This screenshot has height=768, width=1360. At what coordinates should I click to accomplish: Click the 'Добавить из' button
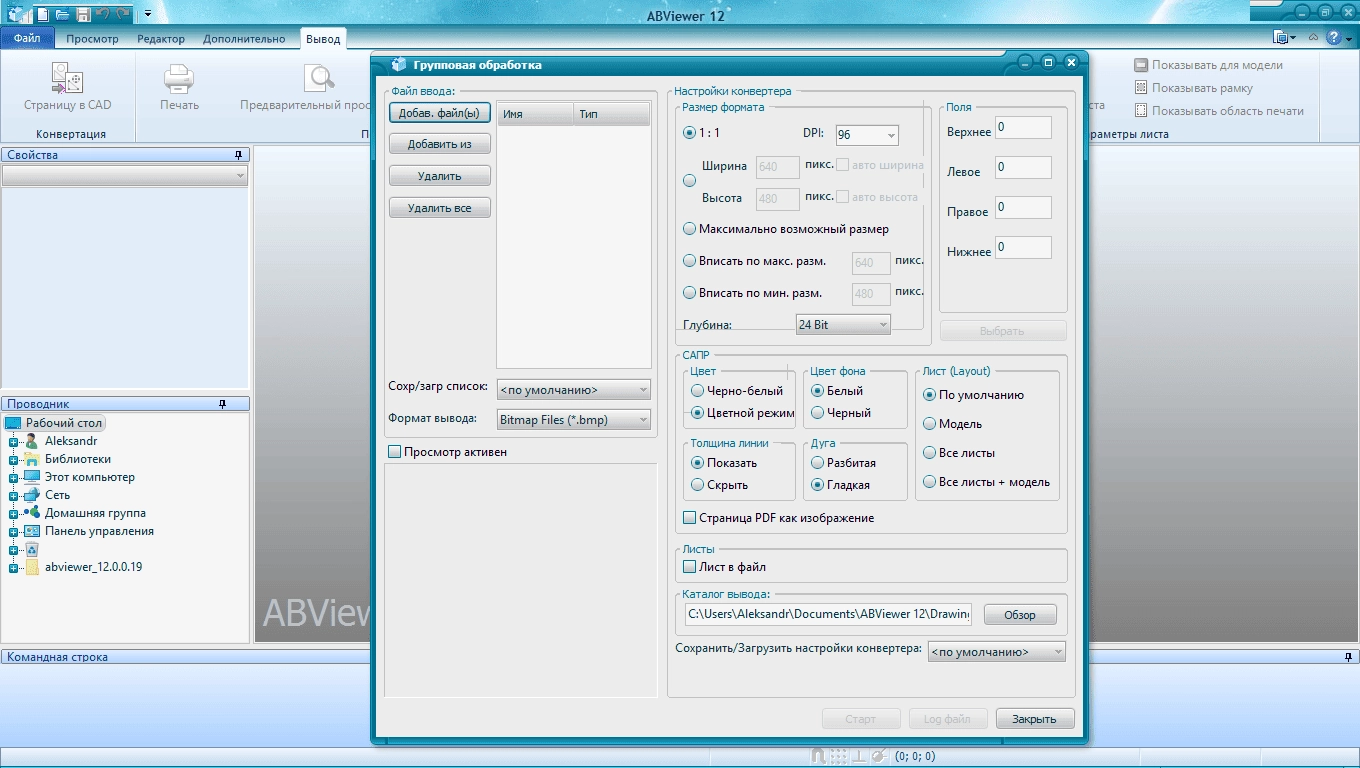(x=440, y=144)
